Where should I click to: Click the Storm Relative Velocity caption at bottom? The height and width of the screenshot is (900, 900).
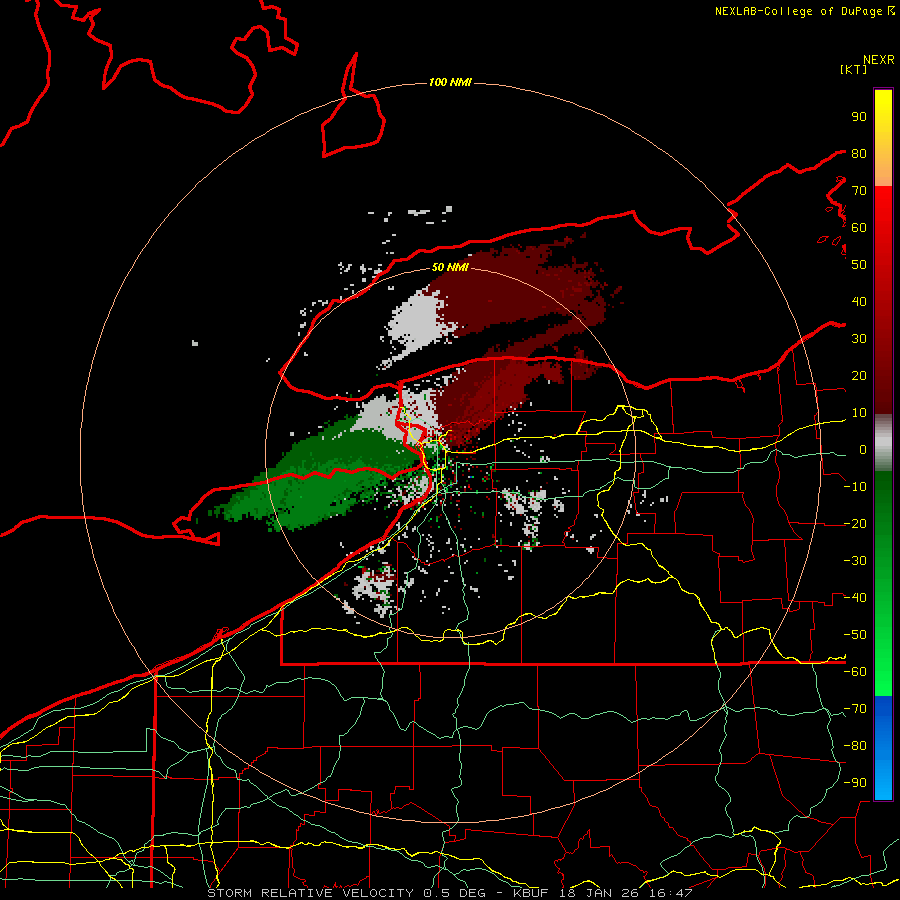(x=450, y=893)
